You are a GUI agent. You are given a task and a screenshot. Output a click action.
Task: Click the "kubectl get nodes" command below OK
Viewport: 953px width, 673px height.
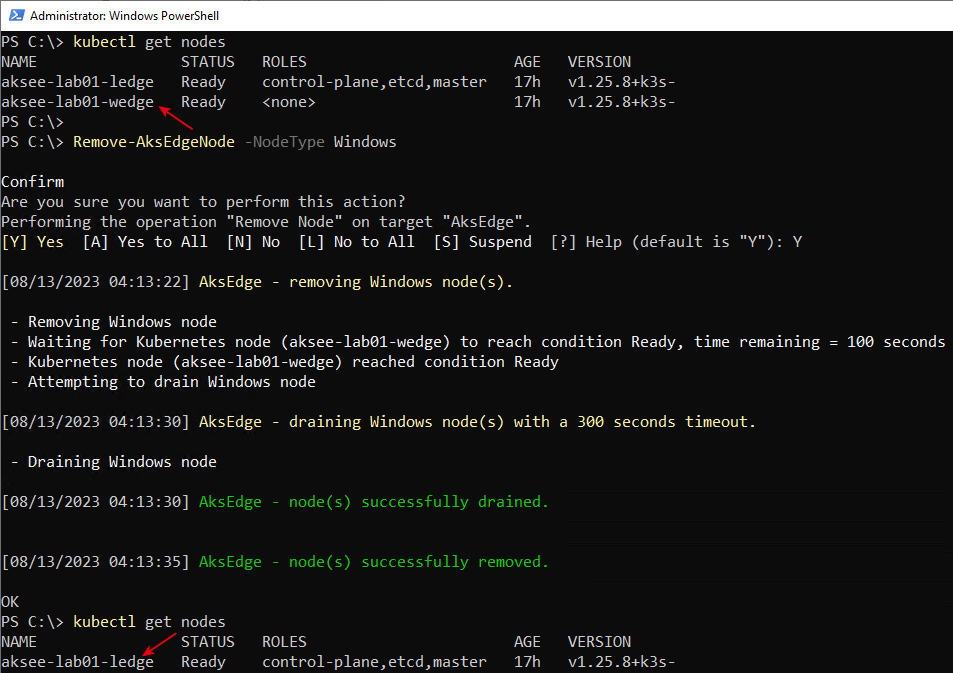tap(150, 622)
